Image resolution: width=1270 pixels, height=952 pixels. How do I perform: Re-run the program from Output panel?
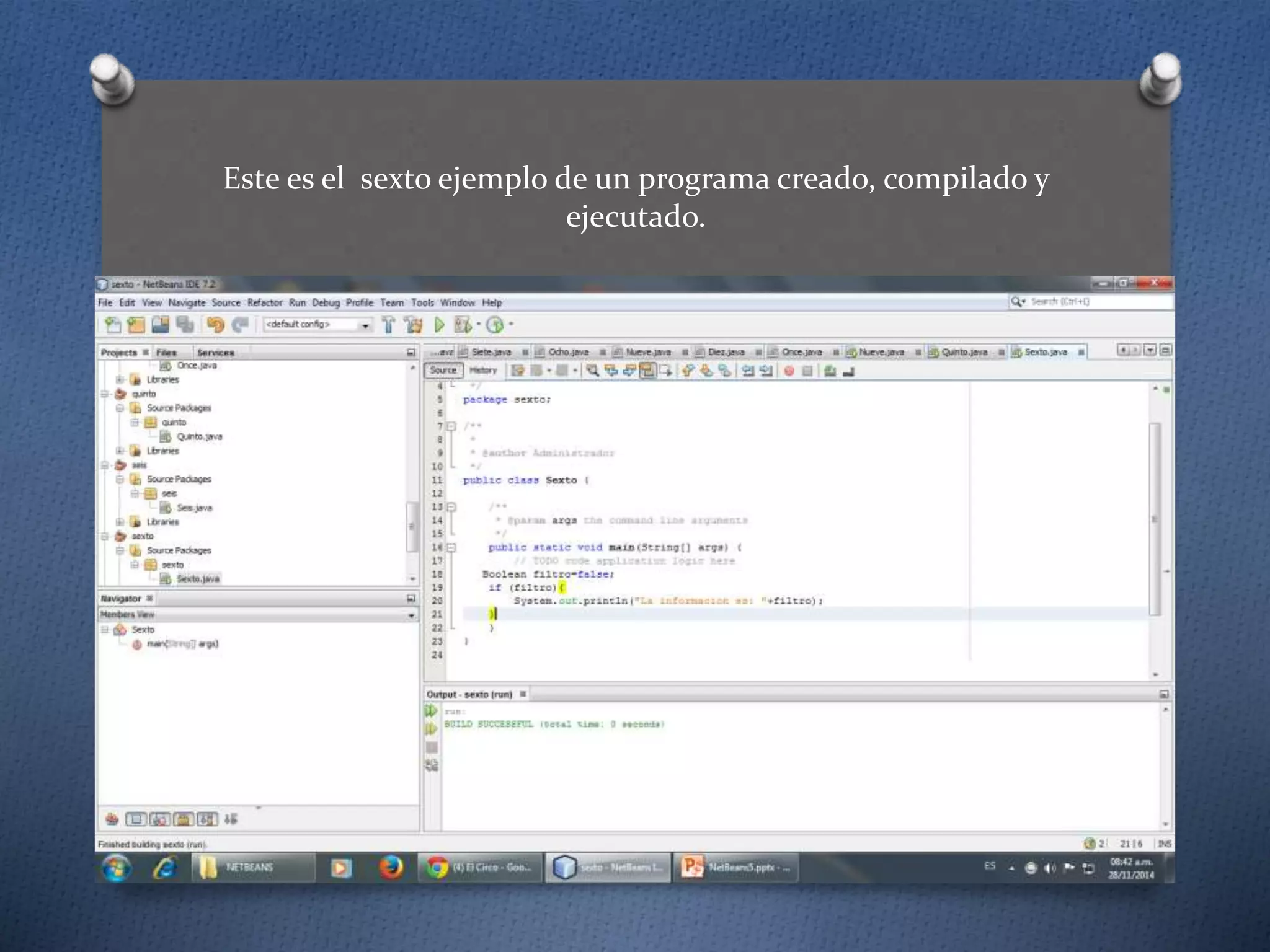click(x=431, y=711)
